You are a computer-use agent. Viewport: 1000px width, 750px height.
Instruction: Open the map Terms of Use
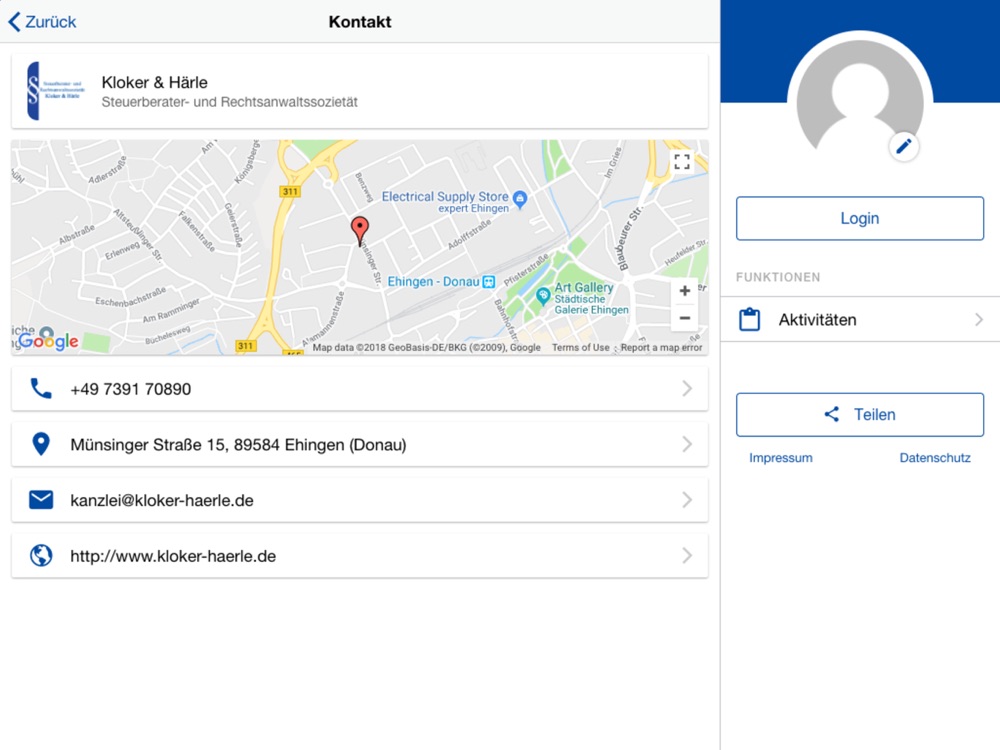(580, 348)
